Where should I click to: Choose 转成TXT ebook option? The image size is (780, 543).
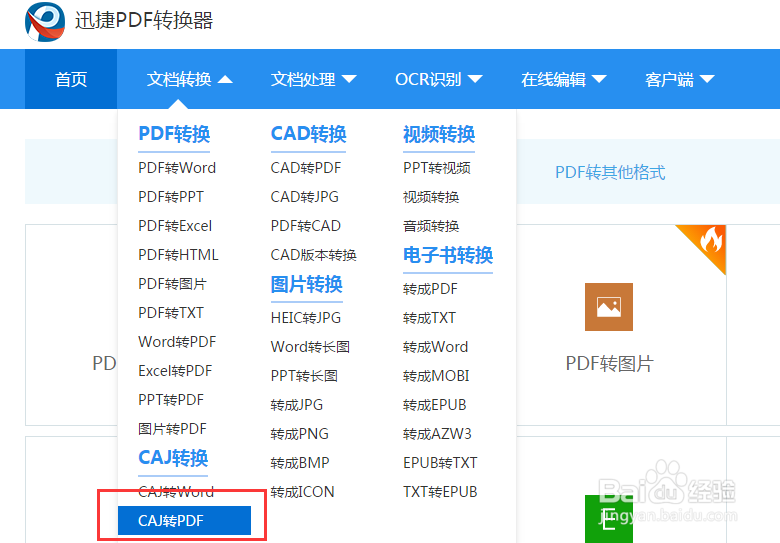429,318
